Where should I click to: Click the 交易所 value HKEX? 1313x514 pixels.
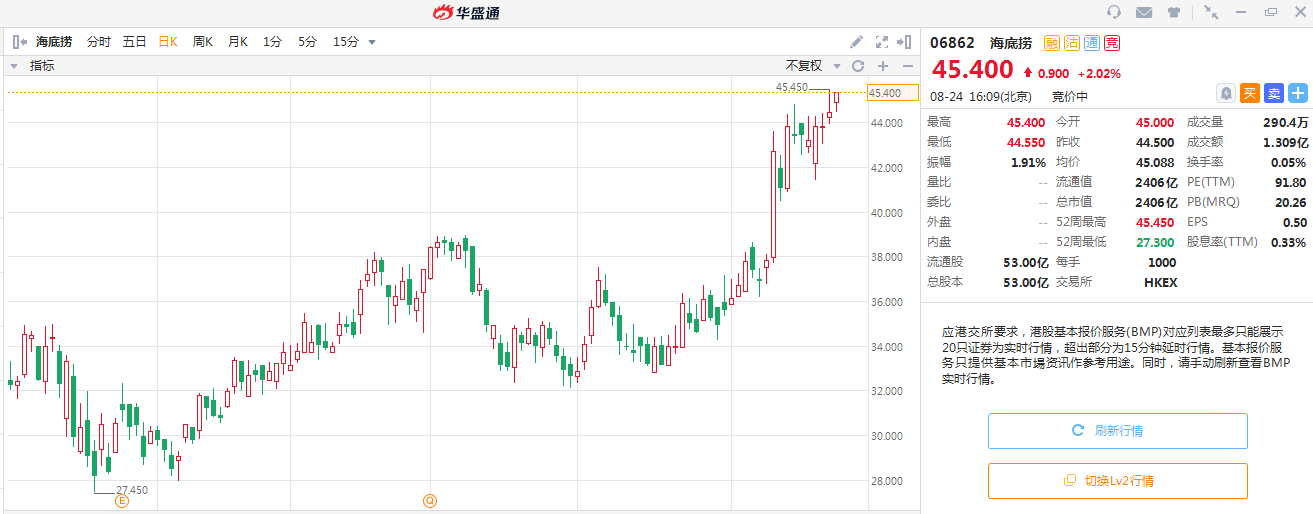coord(1161,282)
